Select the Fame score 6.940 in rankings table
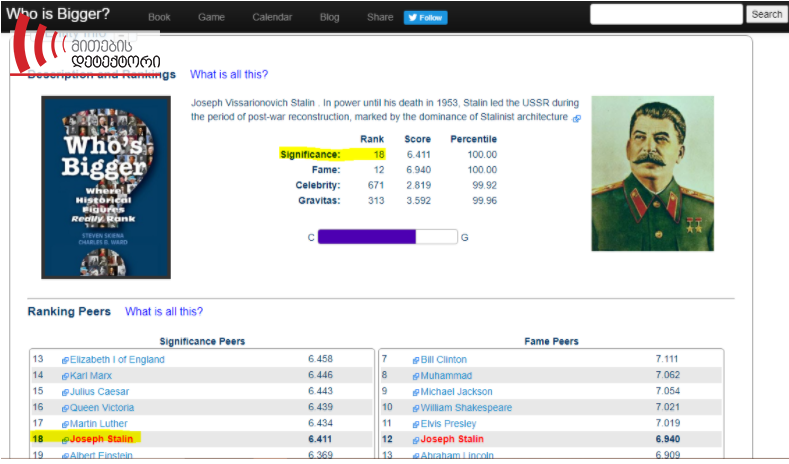Viewport: 789px width, 464px height. point(419,170)
